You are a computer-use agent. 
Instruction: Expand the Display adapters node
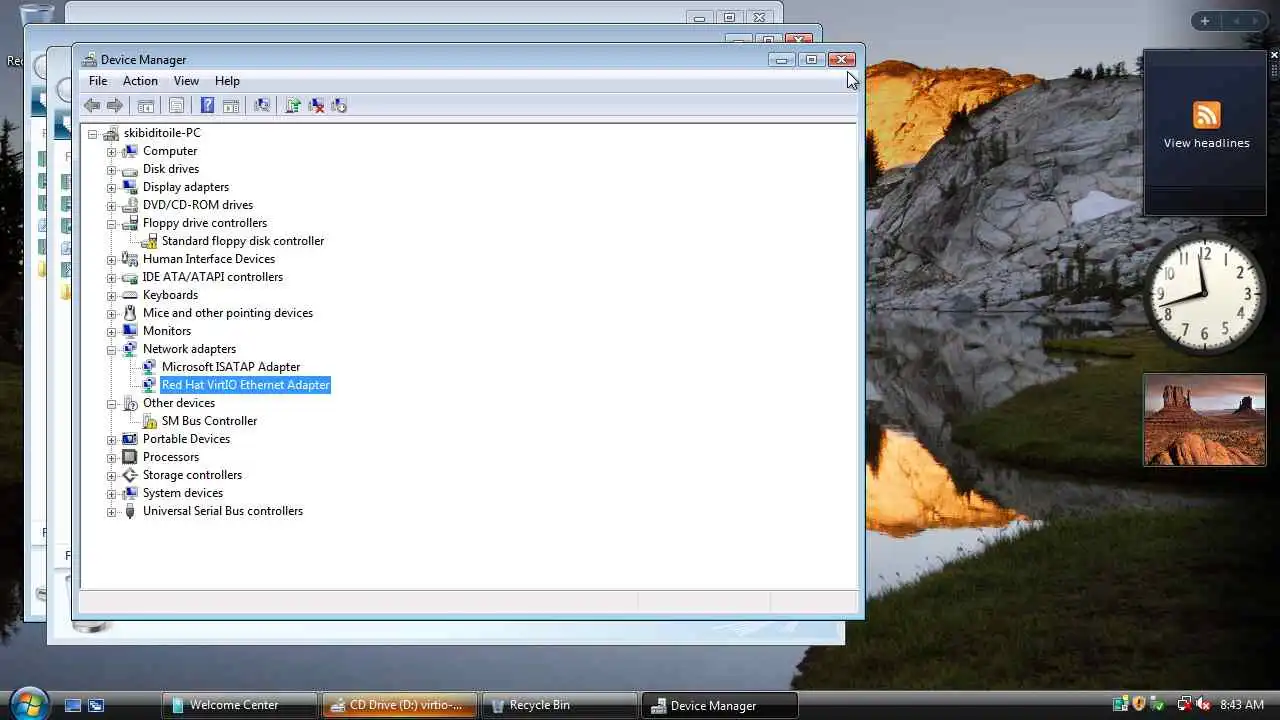pyautogui.click(x=112, y=188)
